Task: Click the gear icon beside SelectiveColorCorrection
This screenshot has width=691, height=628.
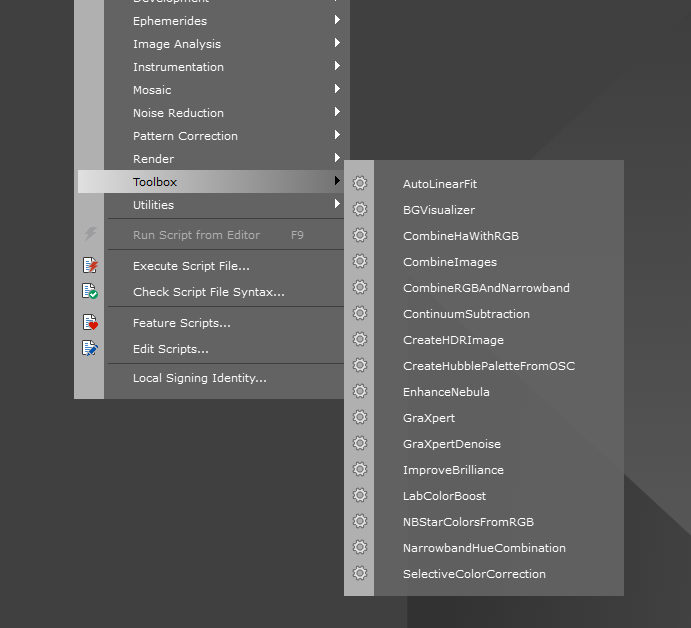Action: click(360, 573)
